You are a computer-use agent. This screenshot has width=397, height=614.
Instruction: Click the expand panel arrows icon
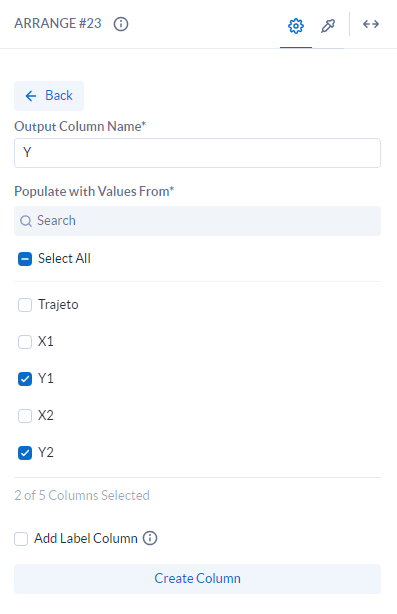click(370, 24)
